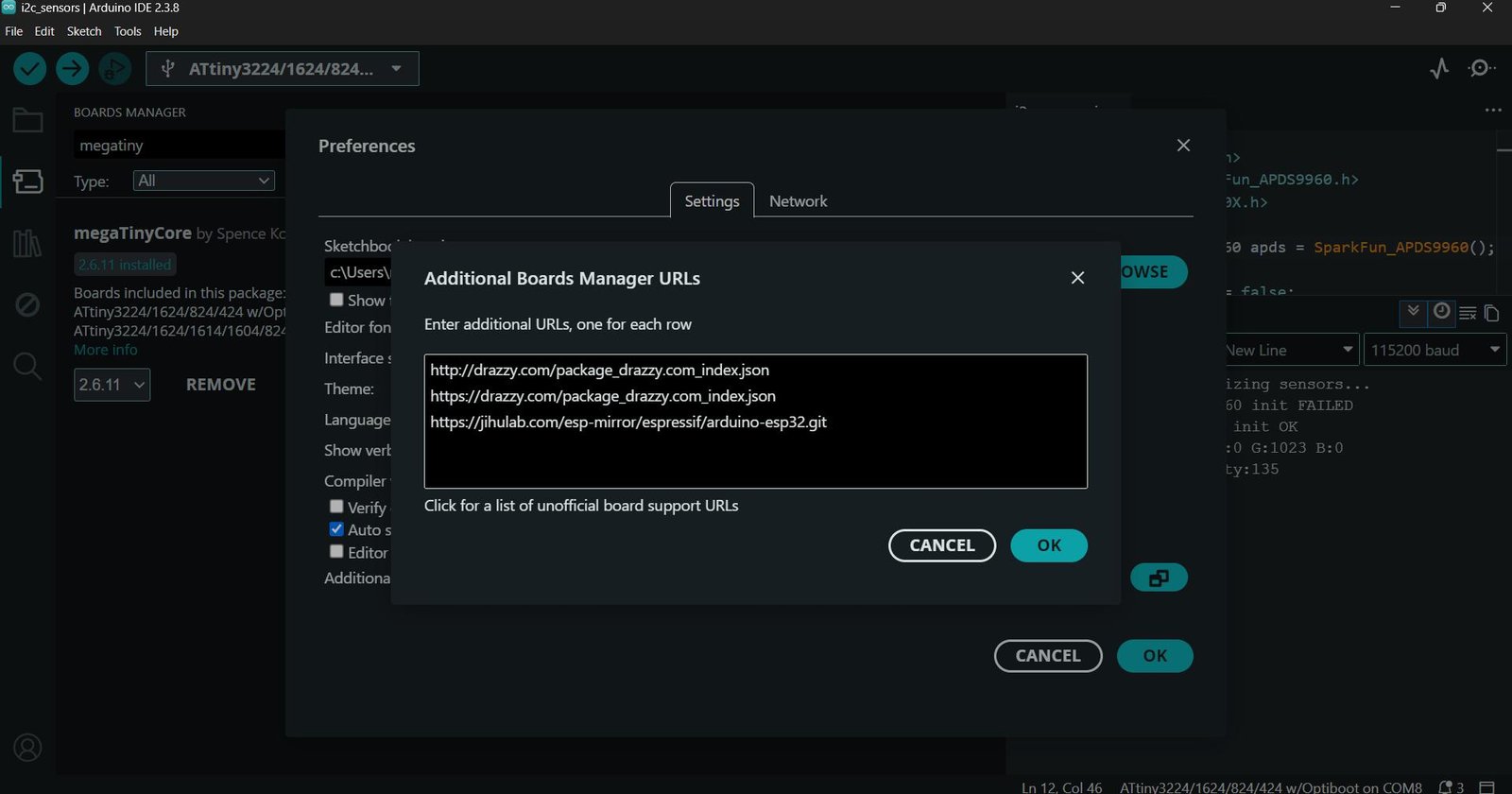
Task: Click the Upload arrow icon
Action: (x=72, y=68)
